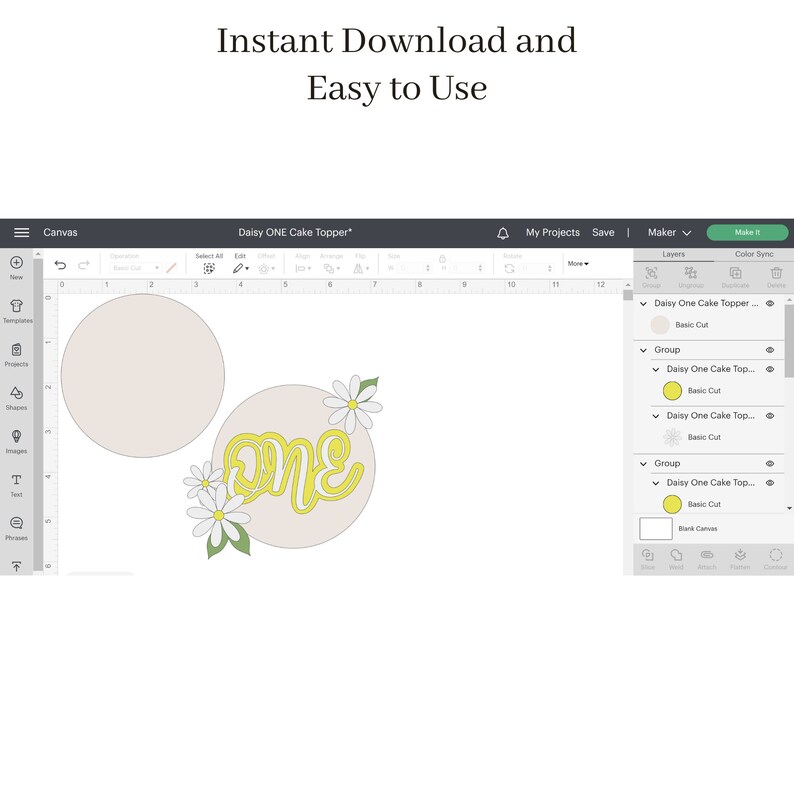Collapse daisy flower Cake Top sublayer

point(655,416)
